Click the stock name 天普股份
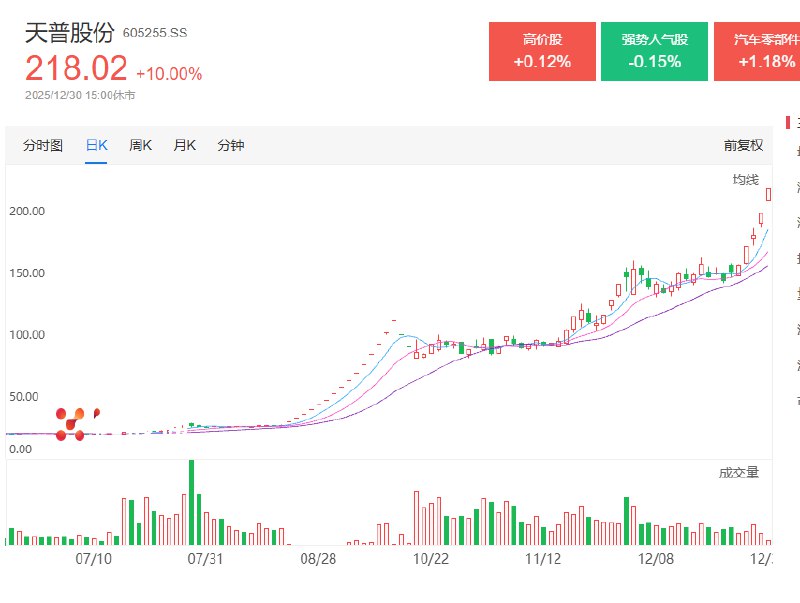This screenshot has height=603, width=800. 70,33
